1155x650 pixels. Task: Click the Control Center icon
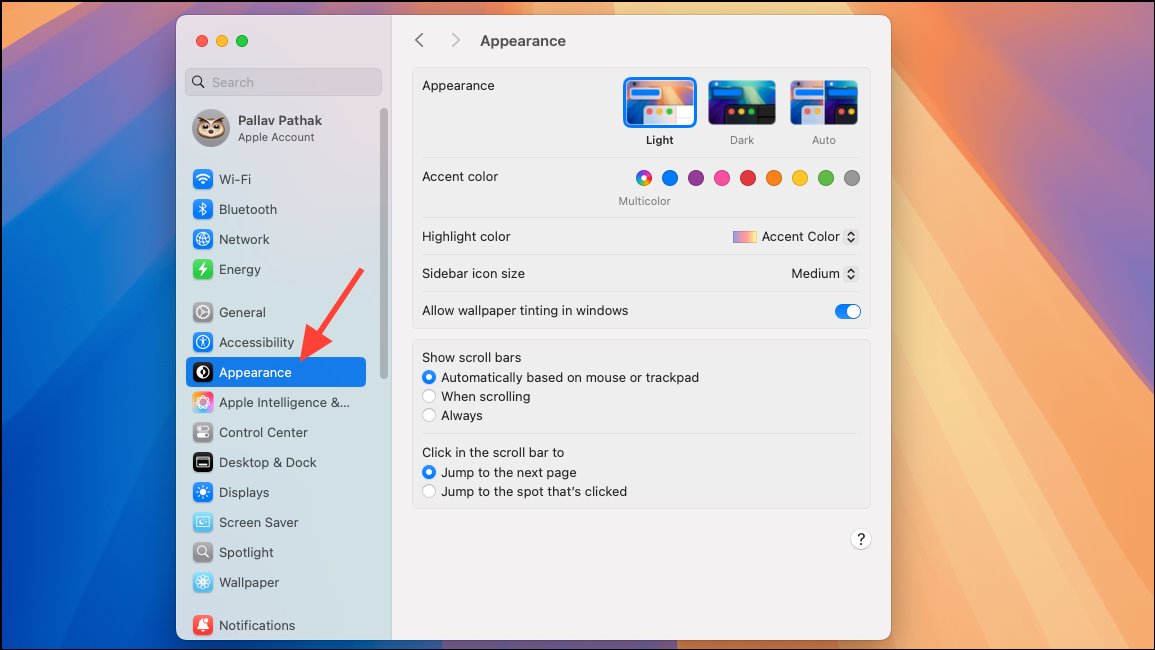(203, 433)
